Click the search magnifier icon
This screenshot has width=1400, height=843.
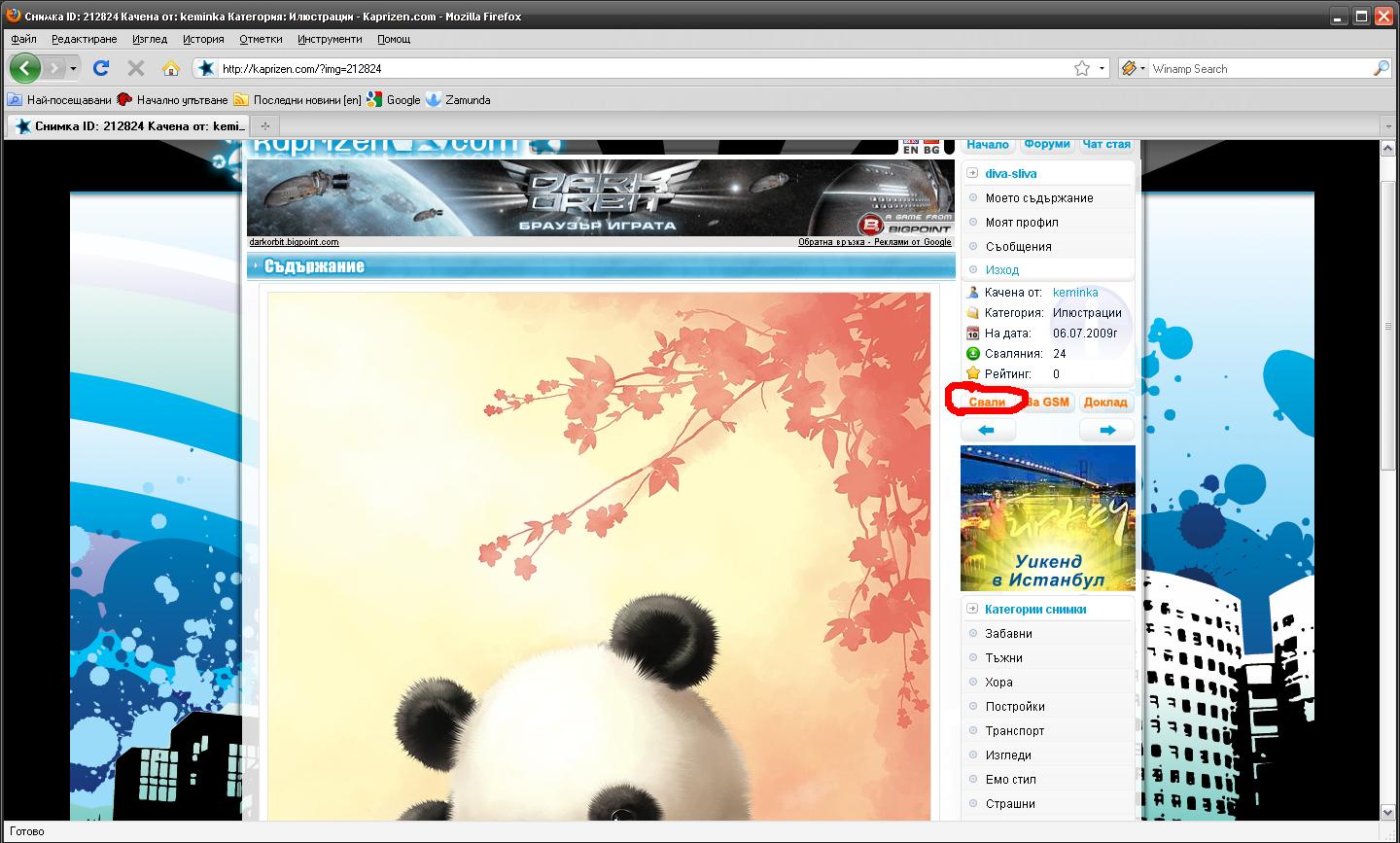(x=1381, y=68)
